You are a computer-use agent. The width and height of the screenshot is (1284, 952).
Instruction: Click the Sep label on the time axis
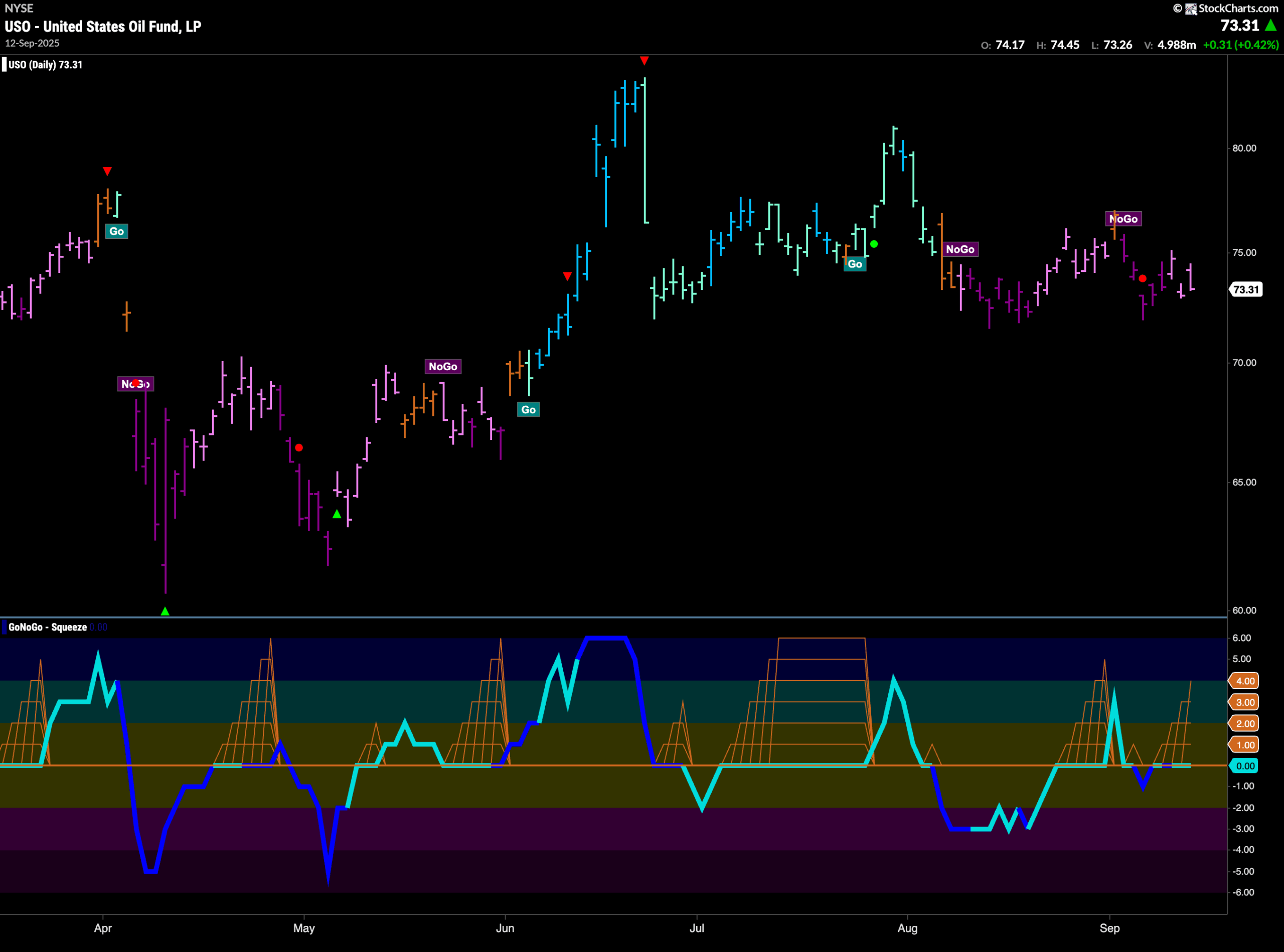[x=1109, y=928]
